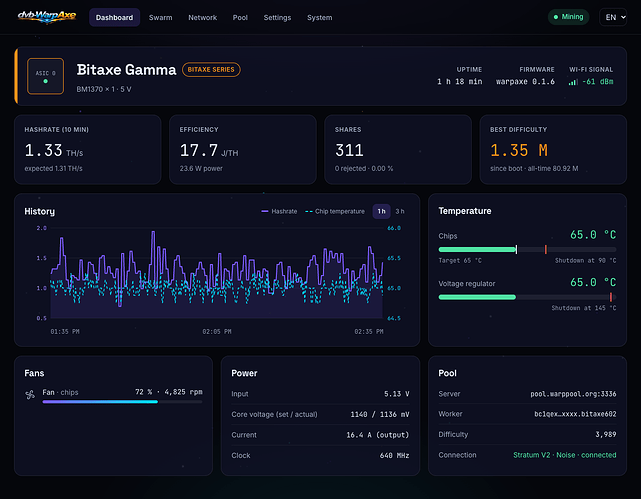The width and height of the screenshot is (641, 499).
Task: Click the Chips temperature progress bar
Action: tap(527, 249)
